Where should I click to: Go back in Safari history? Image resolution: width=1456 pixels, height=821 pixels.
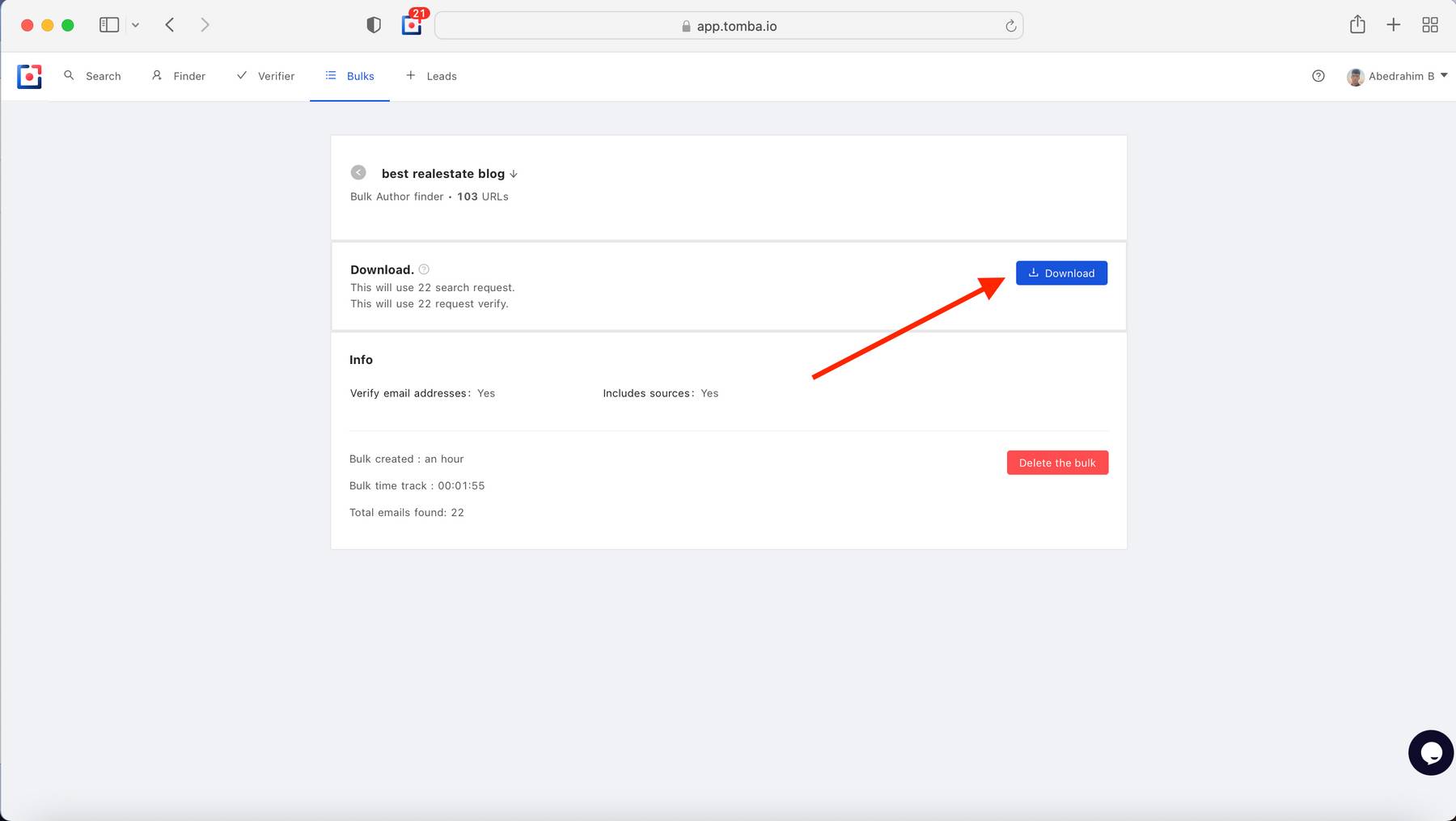(170, 25)
